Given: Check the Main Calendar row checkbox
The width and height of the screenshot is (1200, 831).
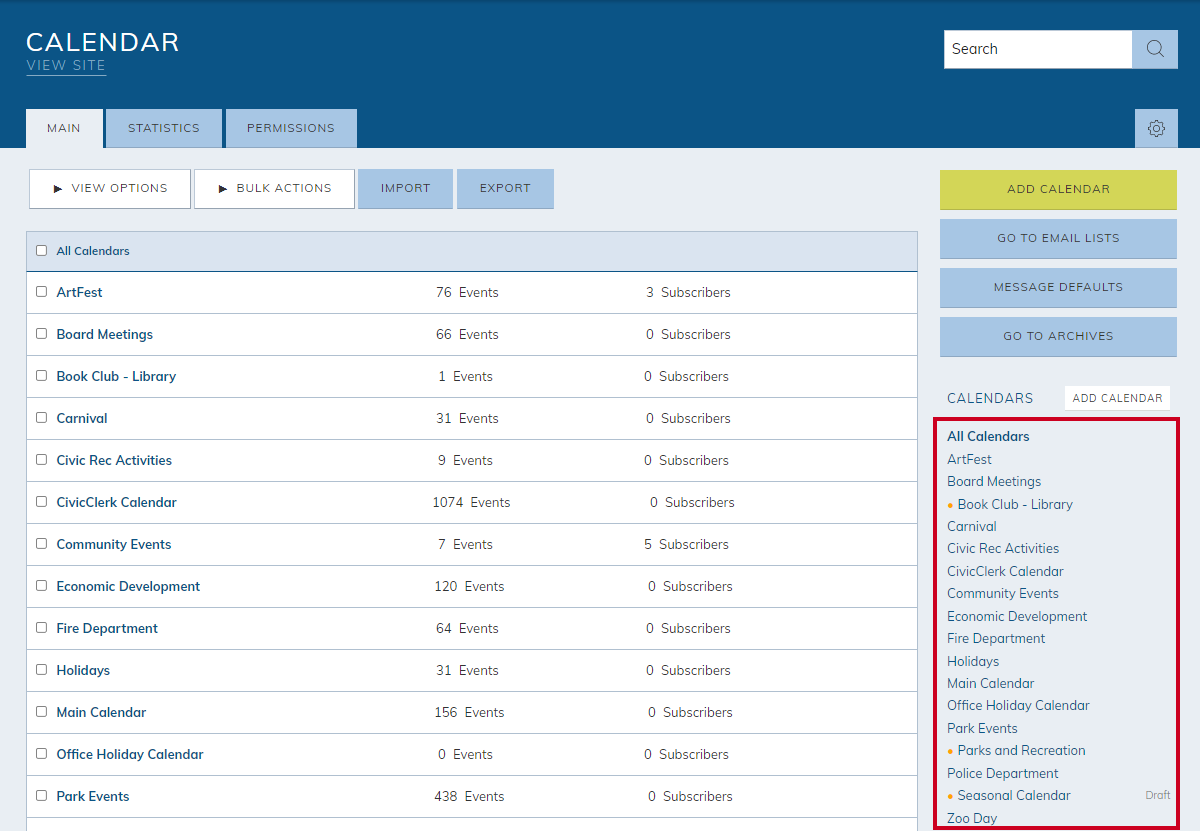Looking at the screenshot, I should coord(42,712).
